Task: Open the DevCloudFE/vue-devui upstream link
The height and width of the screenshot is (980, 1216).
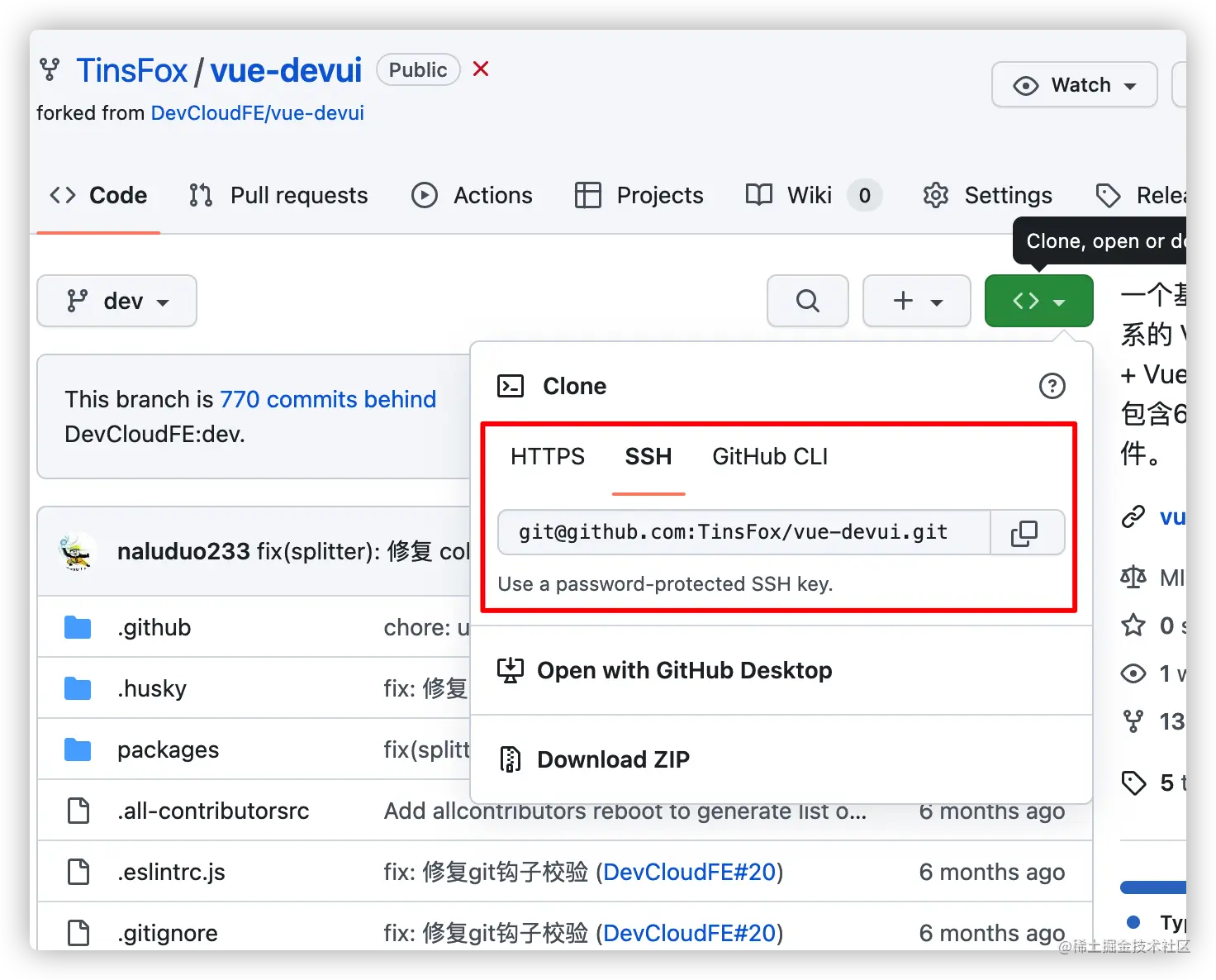Action: 258,113
